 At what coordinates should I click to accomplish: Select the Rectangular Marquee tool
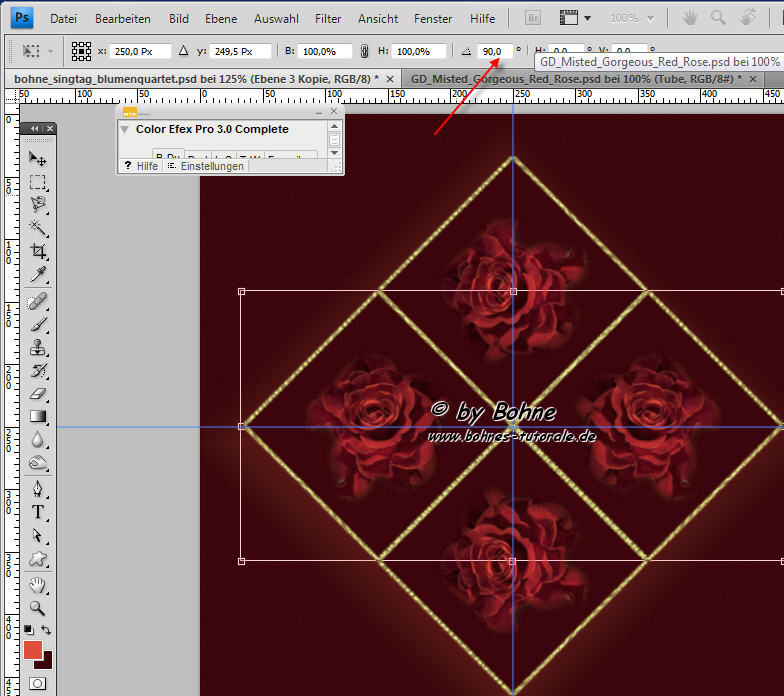37,182
